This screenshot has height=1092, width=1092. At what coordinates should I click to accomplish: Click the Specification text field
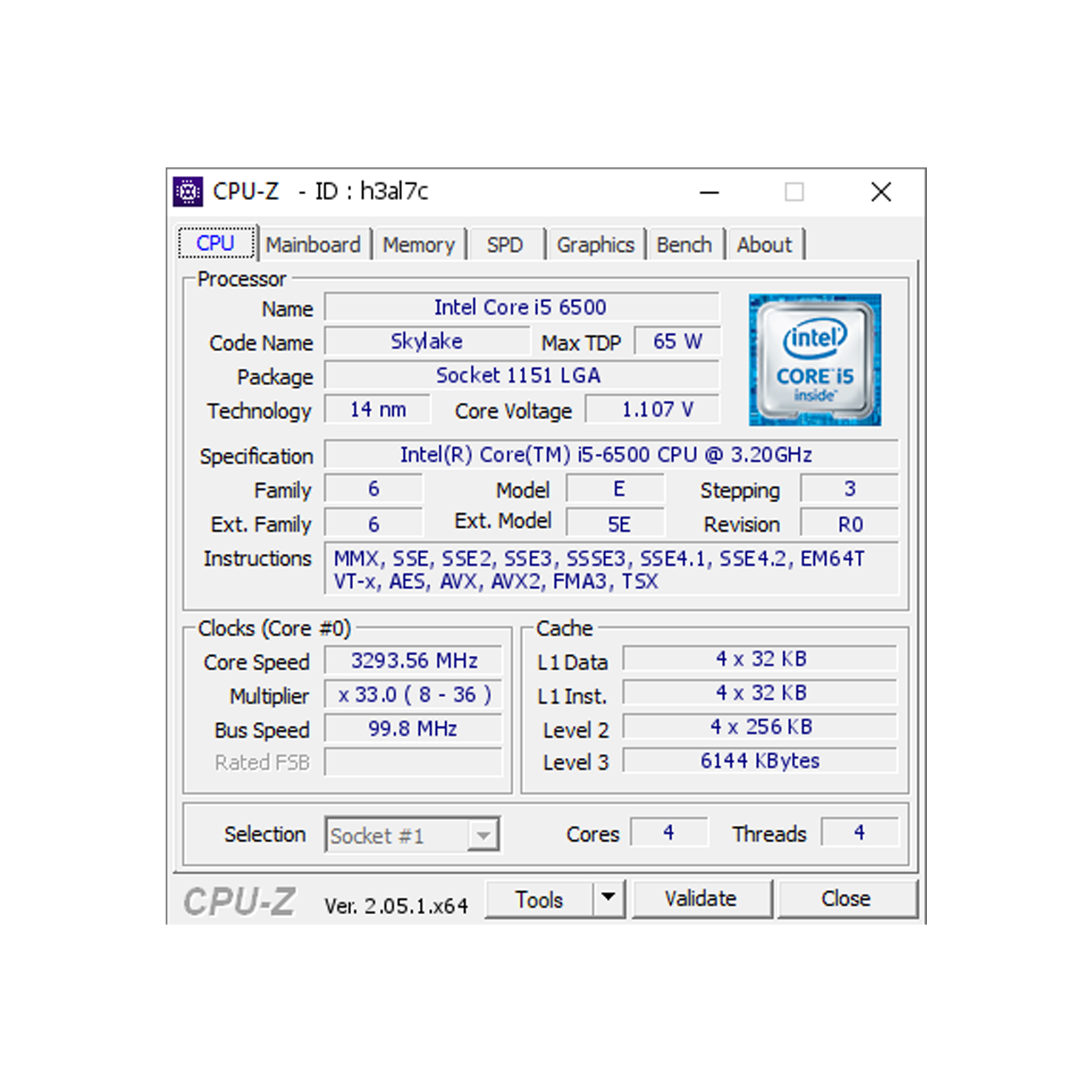tap(607, 454)
